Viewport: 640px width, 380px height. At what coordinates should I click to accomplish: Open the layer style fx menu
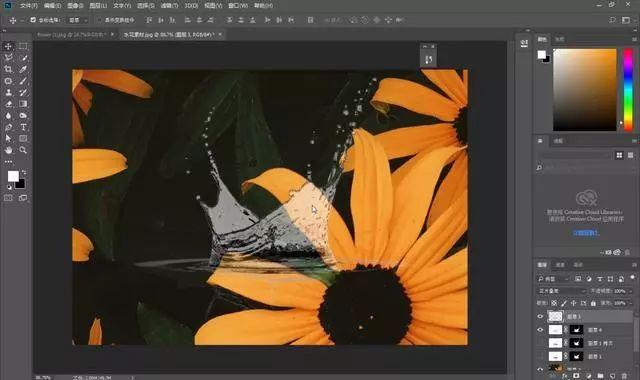click(564, 376)
